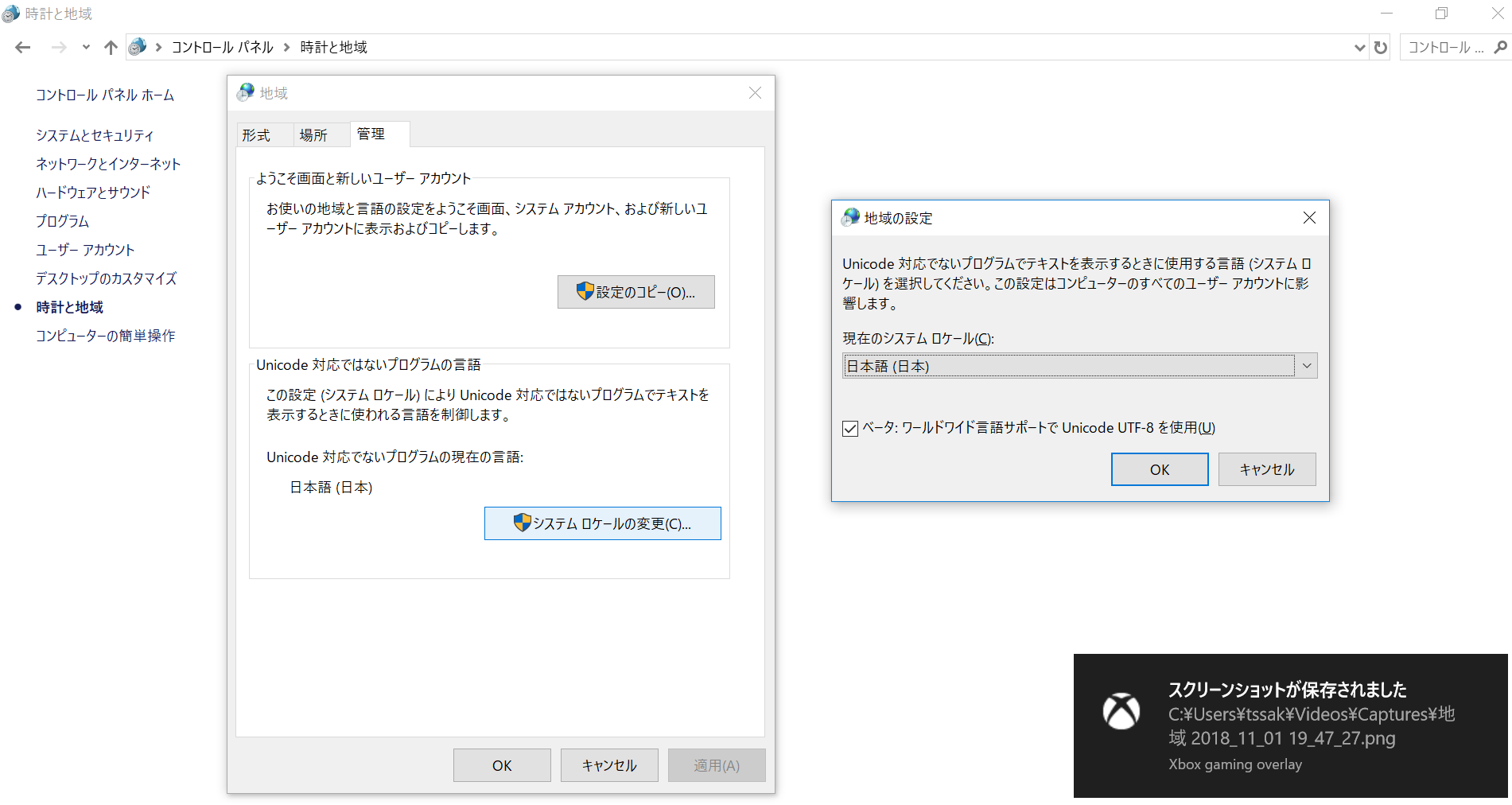Click the システム ロケールの変更 button
1512x805 pixels.
pyautogui.click(x=602, y=523)
